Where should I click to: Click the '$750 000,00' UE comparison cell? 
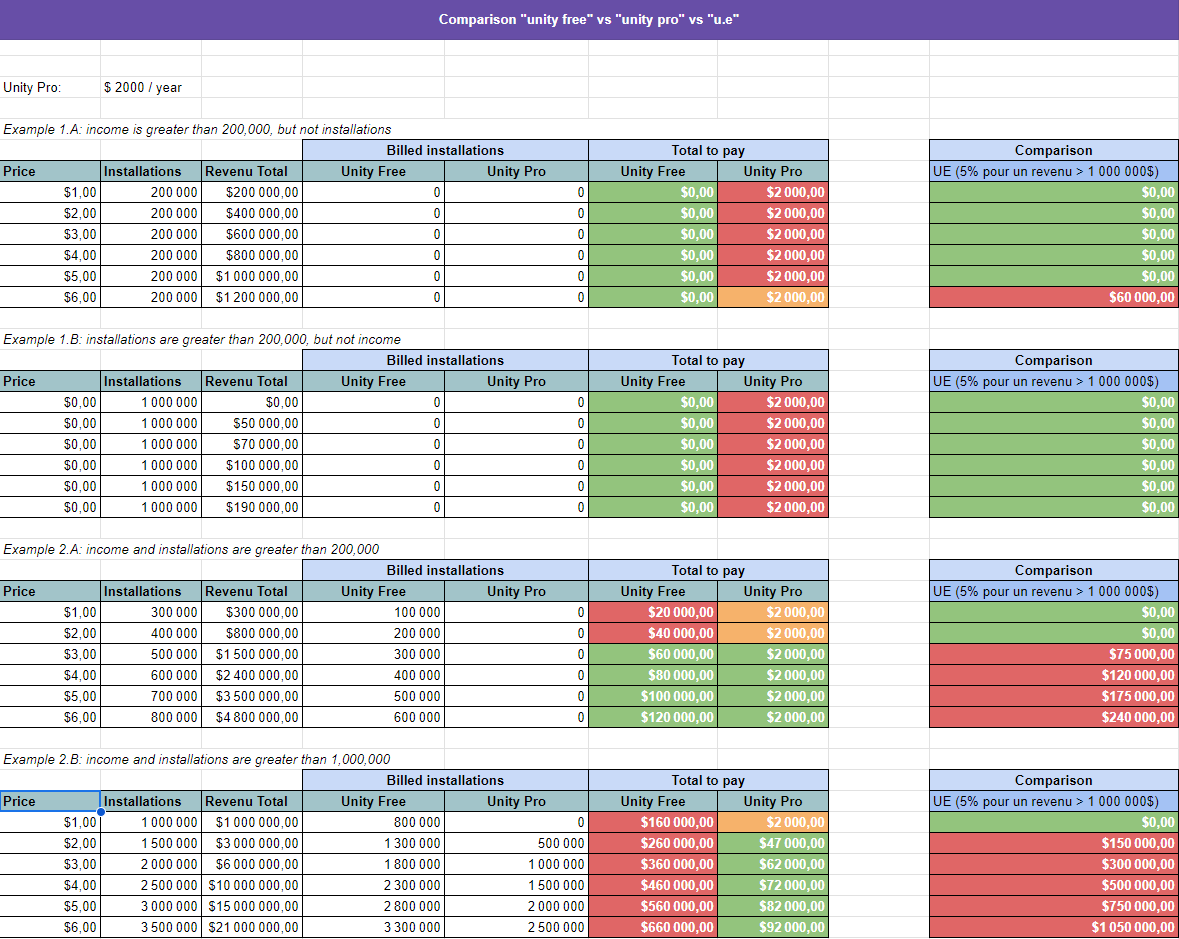pos(1053,907)
